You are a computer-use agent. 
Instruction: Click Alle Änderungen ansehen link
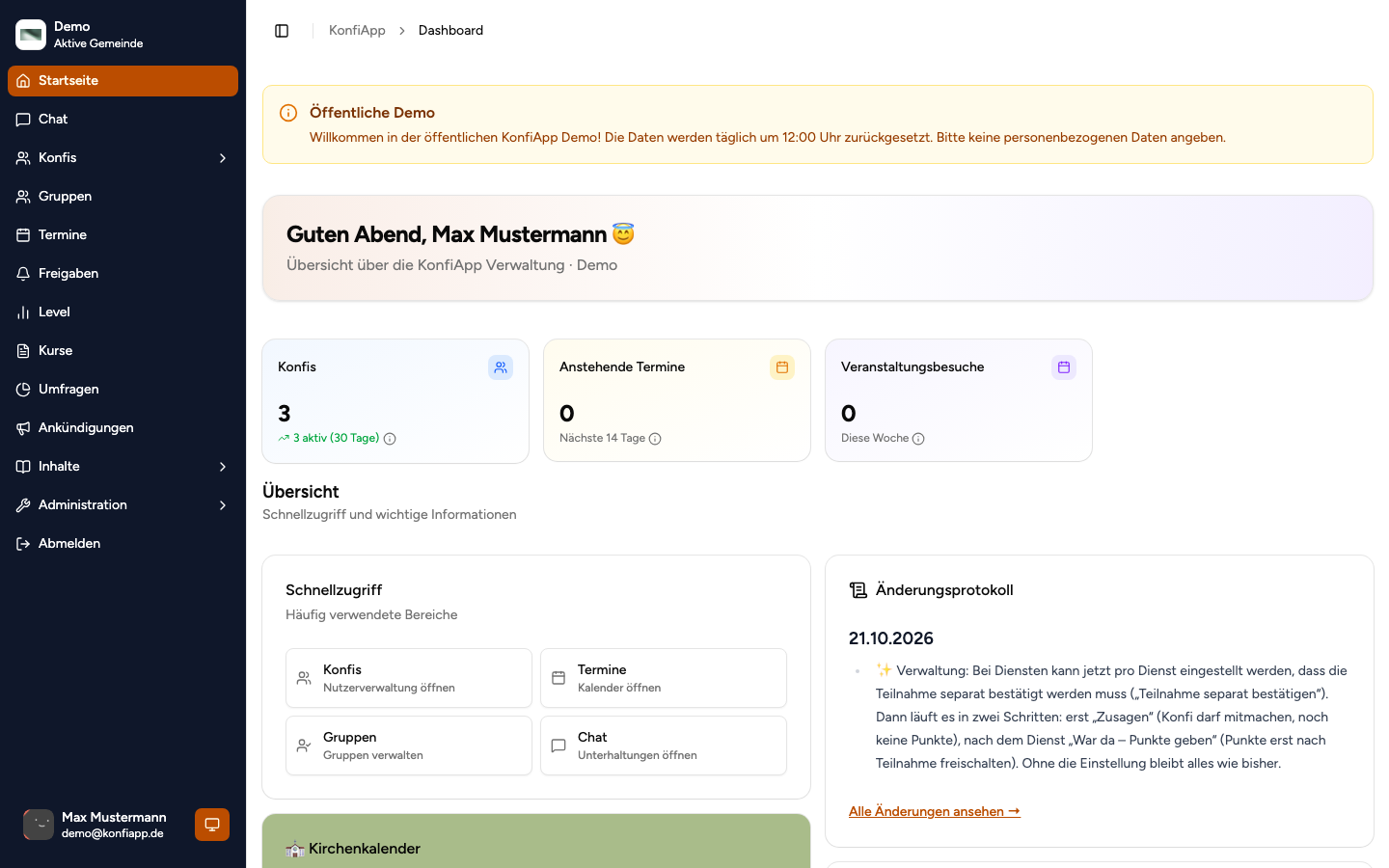(x=935, y=811)
